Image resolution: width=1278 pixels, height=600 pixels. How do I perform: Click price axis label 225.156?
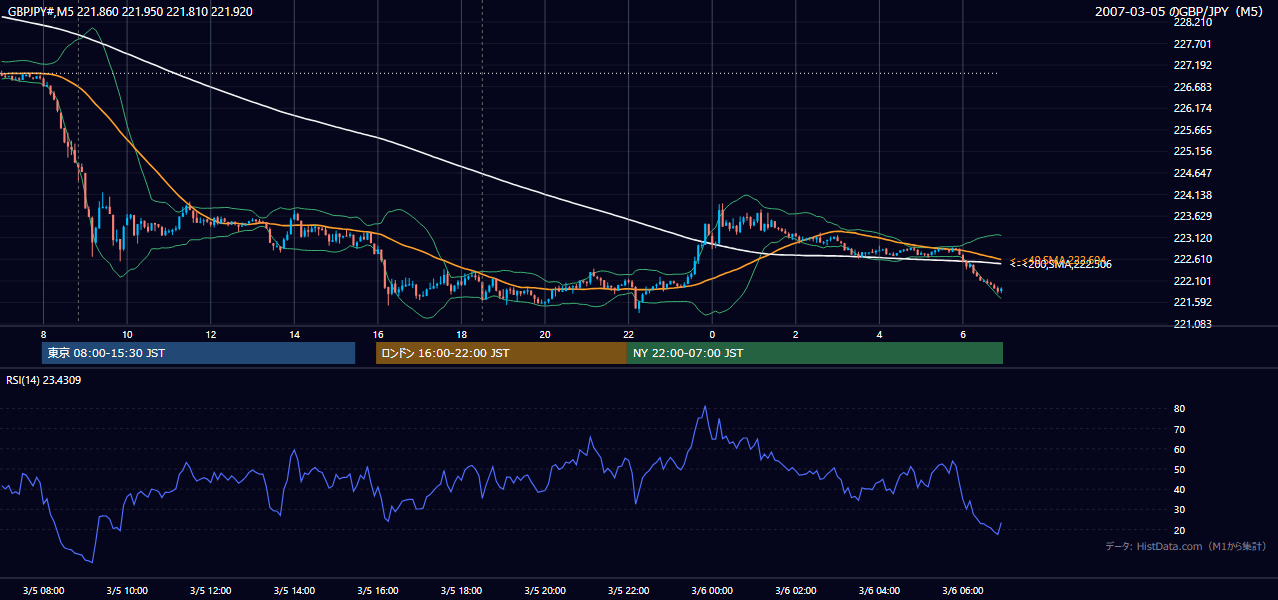(1191, 151)
